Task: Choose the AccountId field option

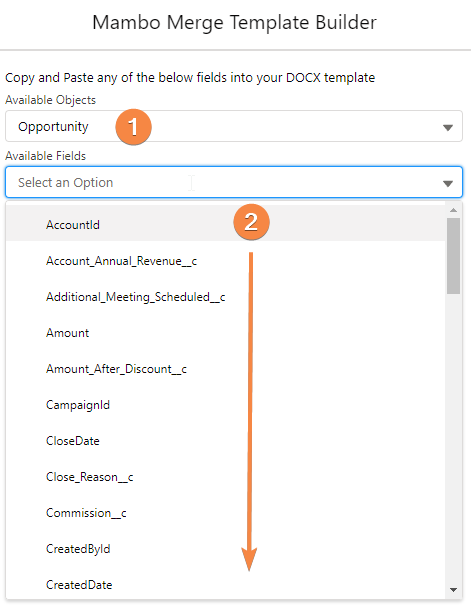Action: 226,224
